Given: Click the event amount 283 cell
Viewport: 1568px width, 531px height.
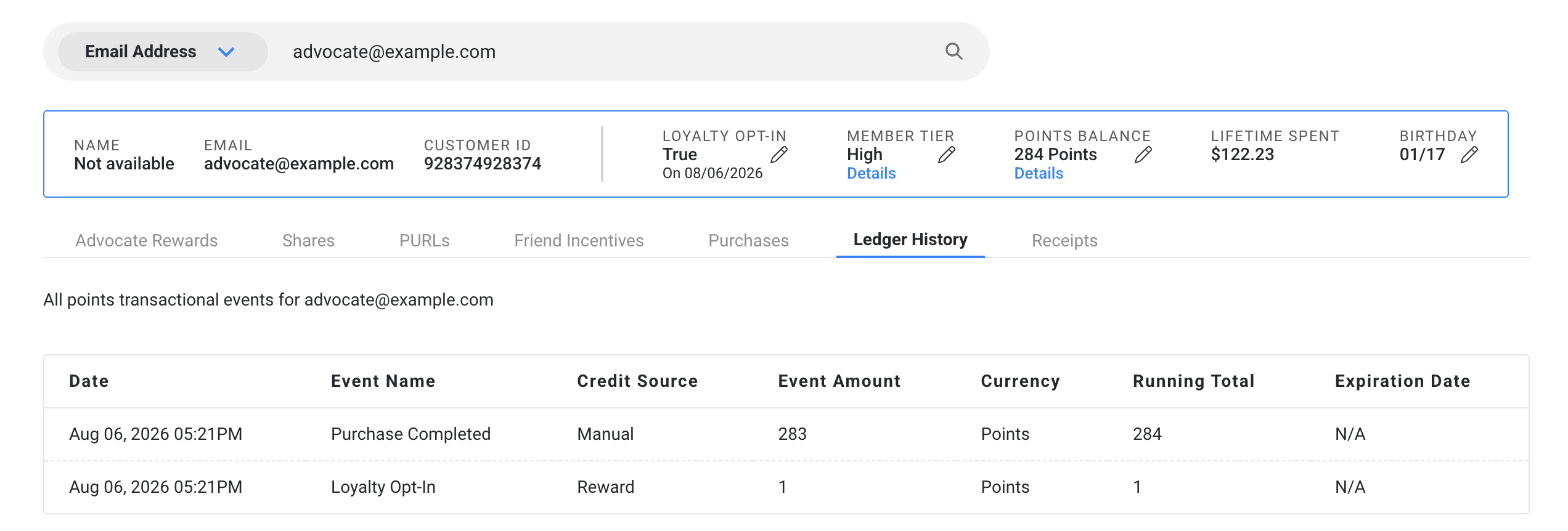Looking at the screenshot, I should pos(792,434).
